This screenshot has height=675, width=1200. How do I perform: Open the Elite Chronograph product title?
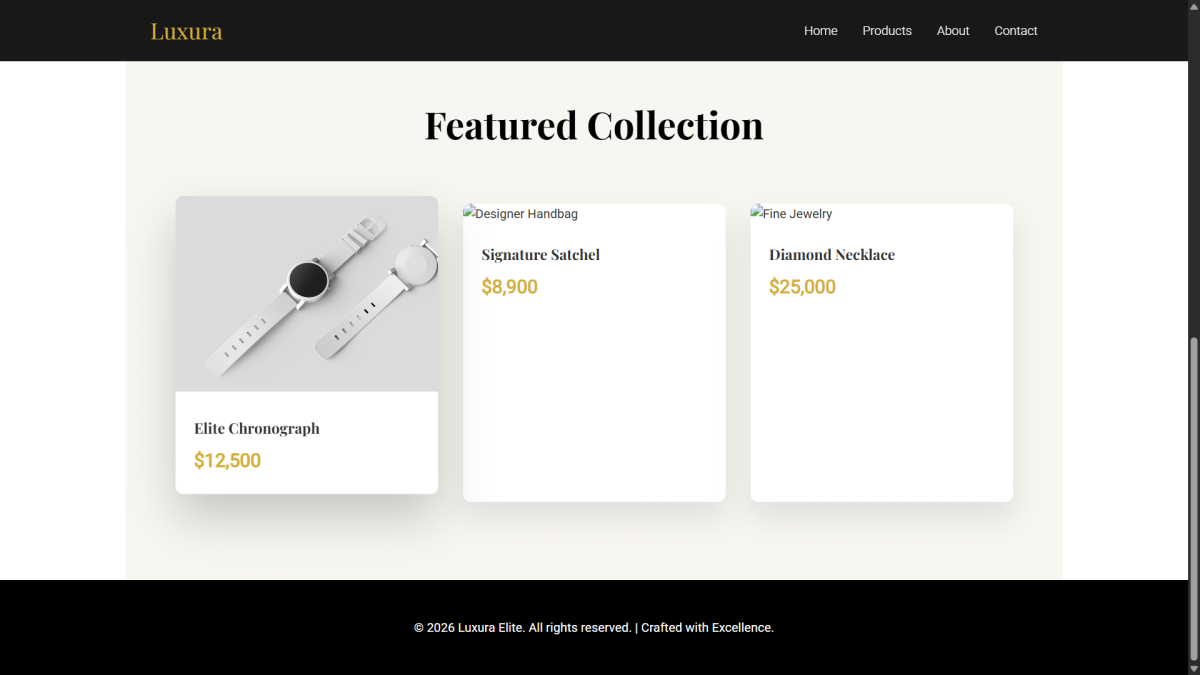tap(257, 429)
